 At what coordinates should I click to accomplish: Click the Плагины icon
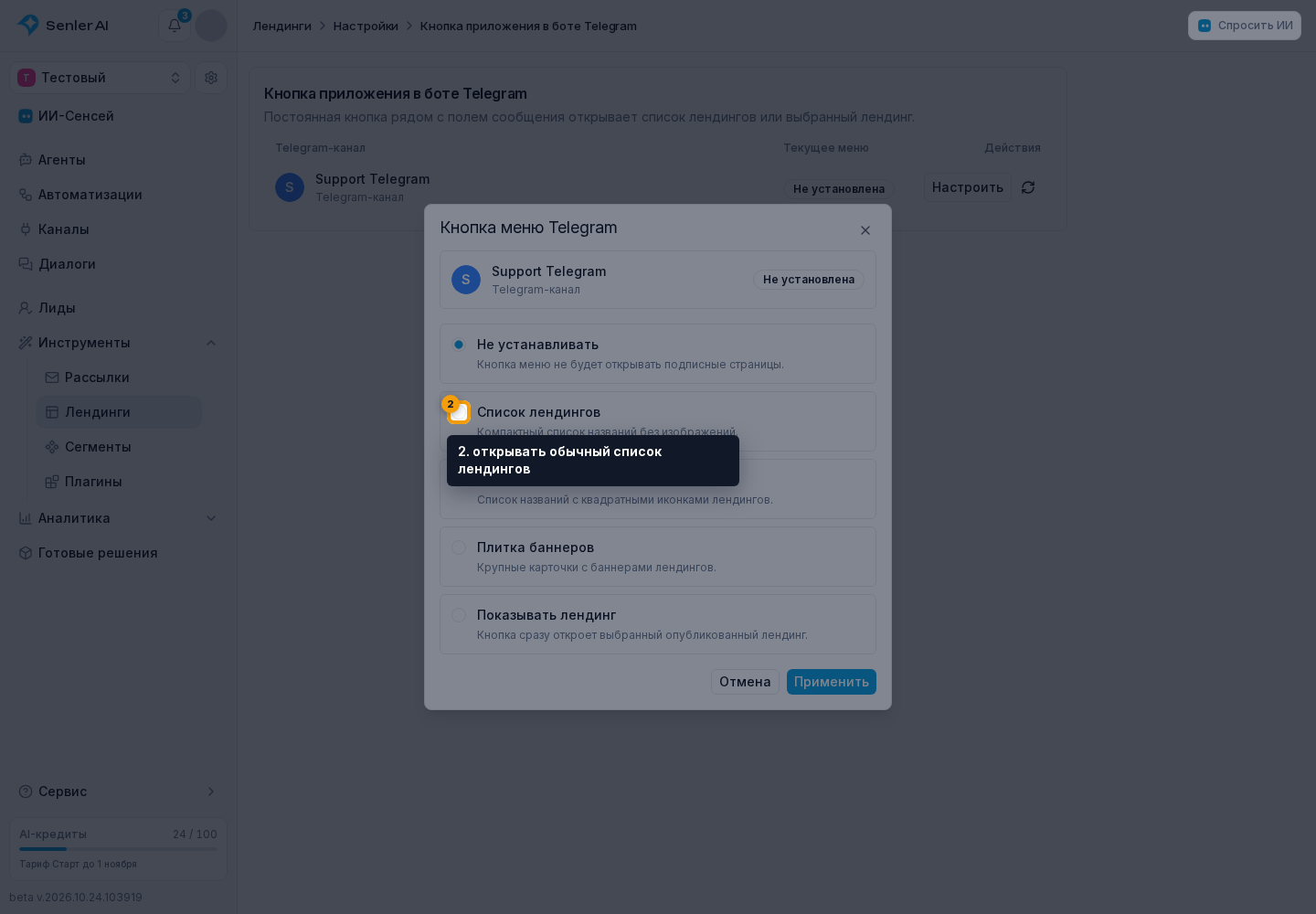click(x=52, y=482)
